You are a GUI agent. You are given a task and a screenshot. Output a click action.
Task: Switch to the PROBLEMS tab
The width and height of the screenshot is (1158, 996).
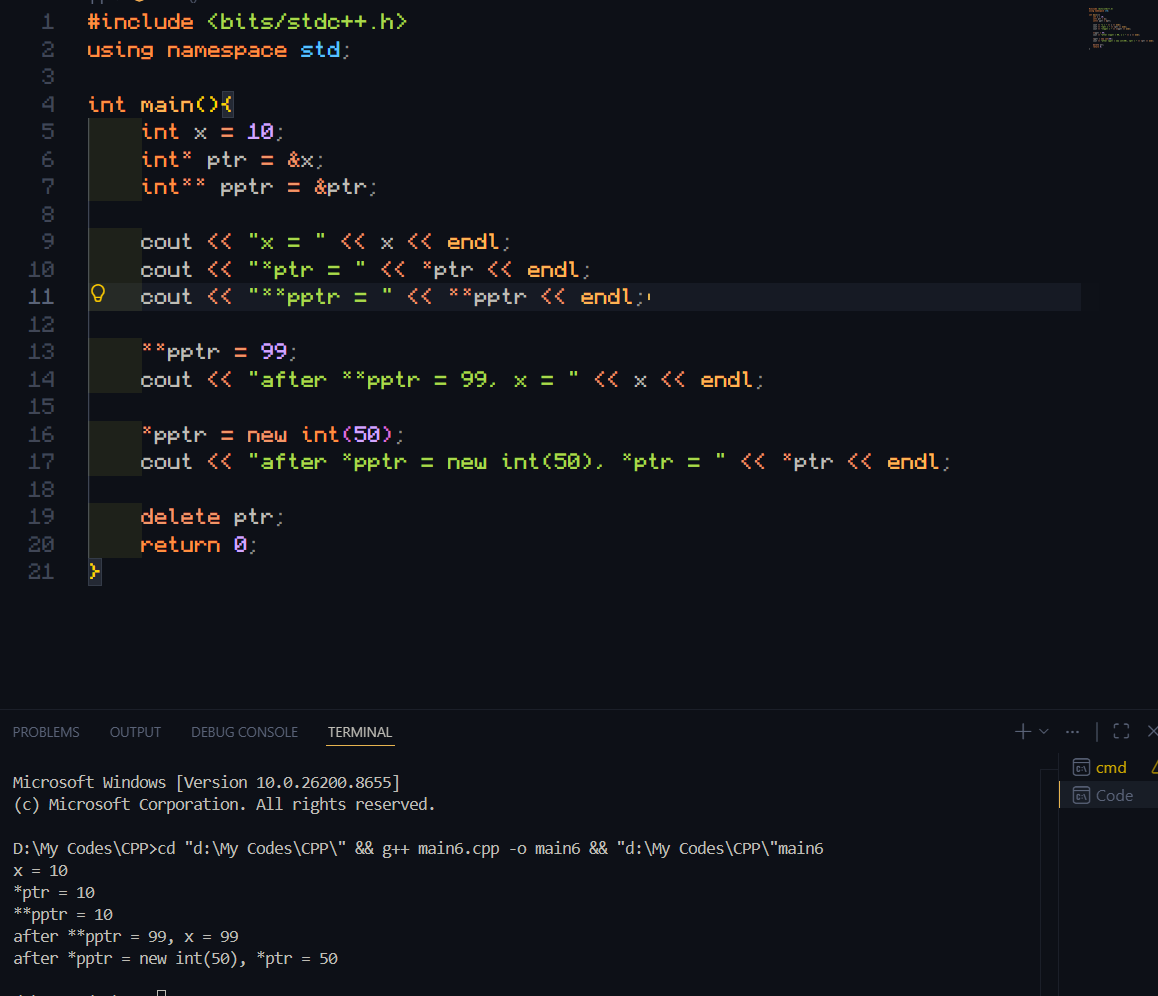(x=46, y=732)
